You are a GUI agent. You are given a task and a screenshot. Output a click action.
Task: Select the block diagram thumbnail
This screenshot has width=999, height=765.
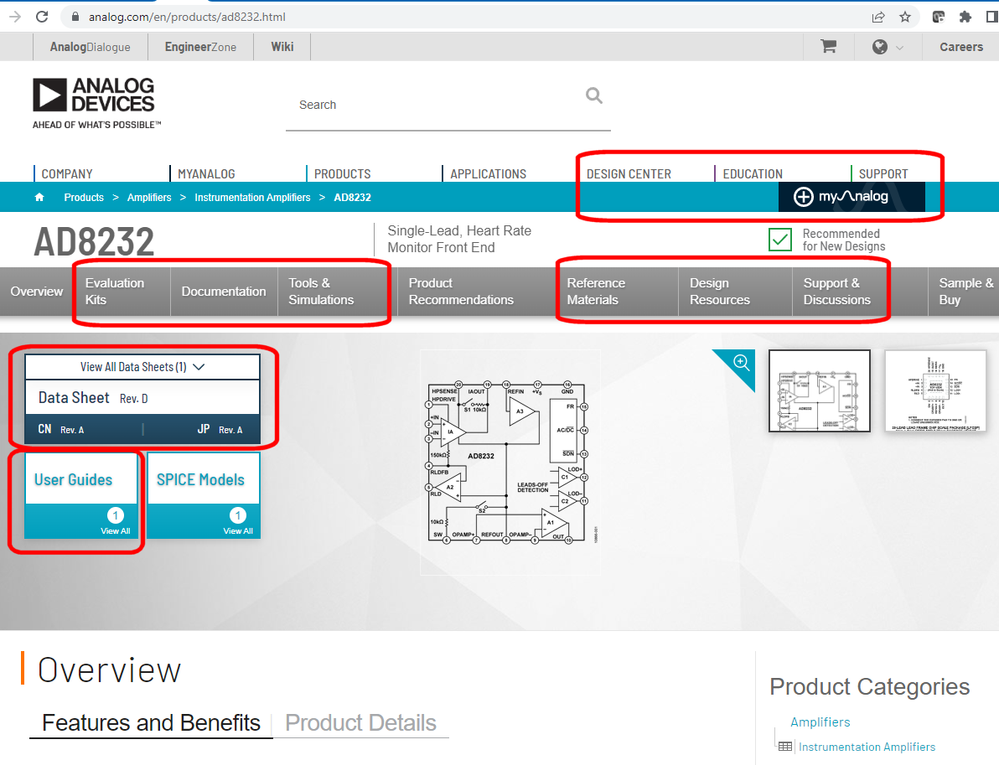pyautogui.click(x=819, y=390)
